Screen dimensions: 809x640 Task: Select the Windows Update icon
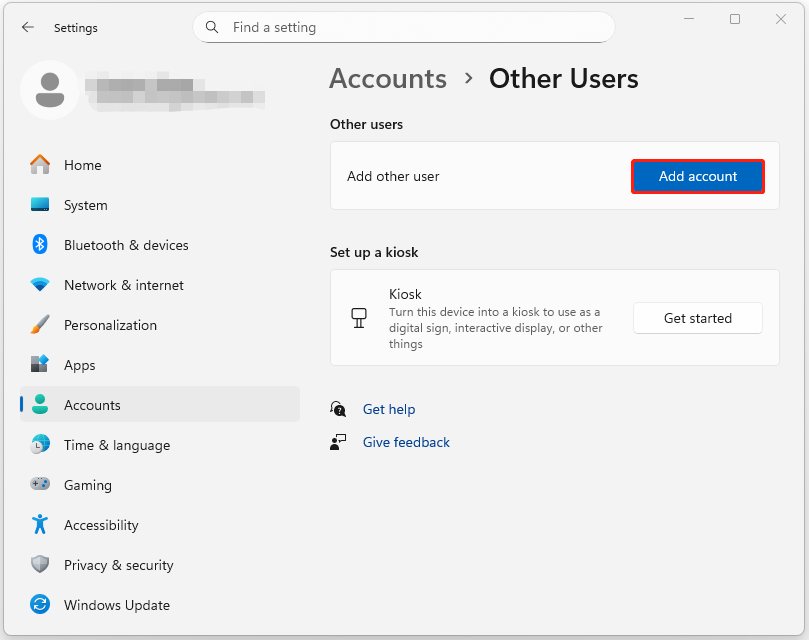(x=40, y=605)
